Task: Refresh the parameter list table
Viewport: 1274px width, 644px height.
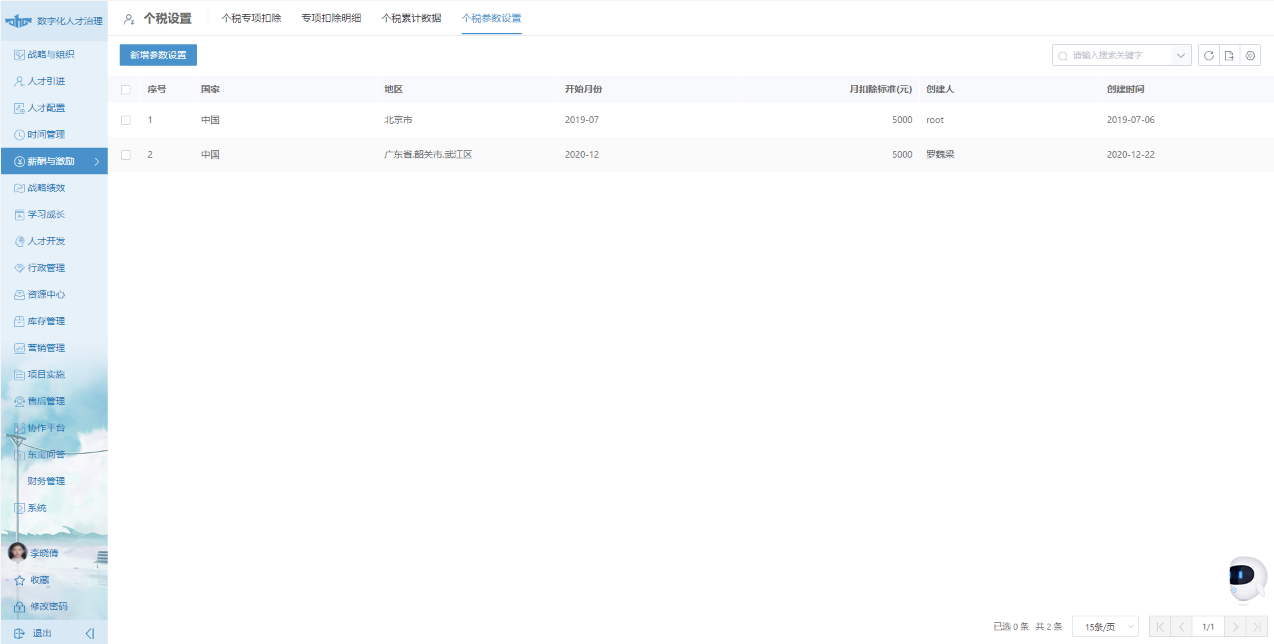Action: click(1208, 55)
